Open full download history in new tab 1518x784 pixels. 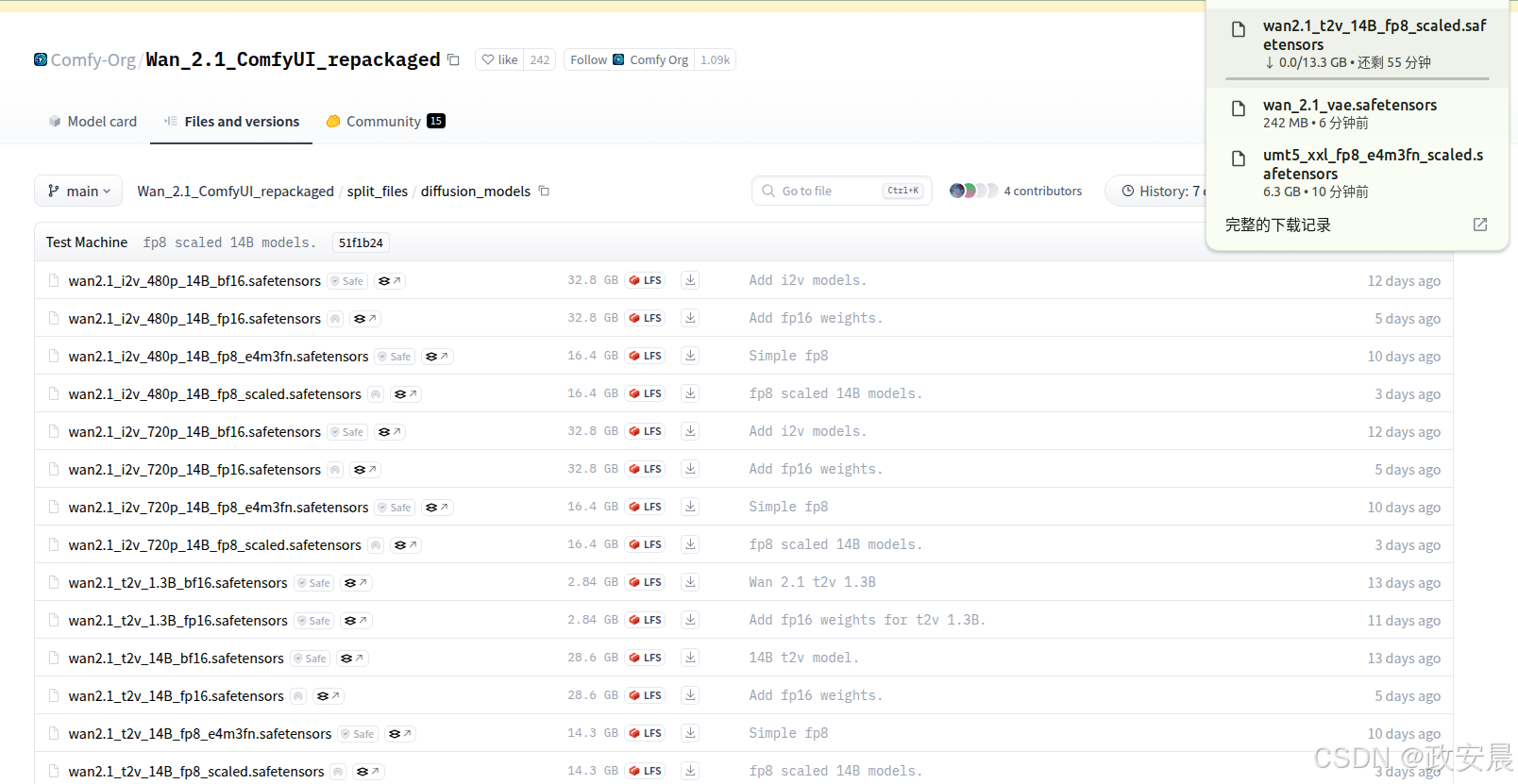1480,225
